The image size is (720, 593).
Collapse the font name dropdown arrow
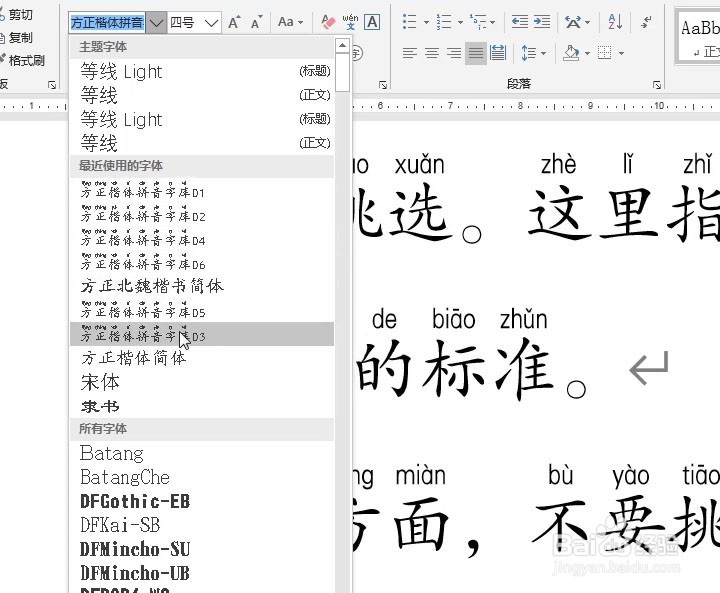[x=157, y=23]
